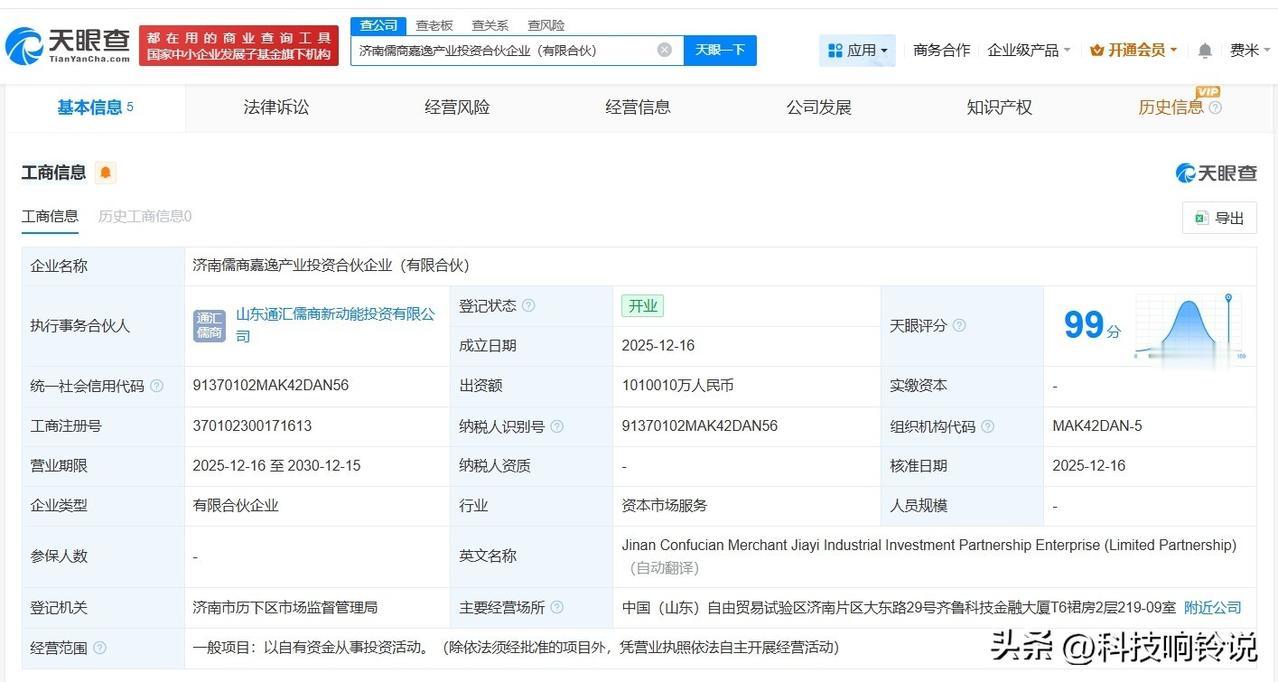Open the 费米 account dropdown
This screenshot has width=1278, height=682.
(1249, 49)
